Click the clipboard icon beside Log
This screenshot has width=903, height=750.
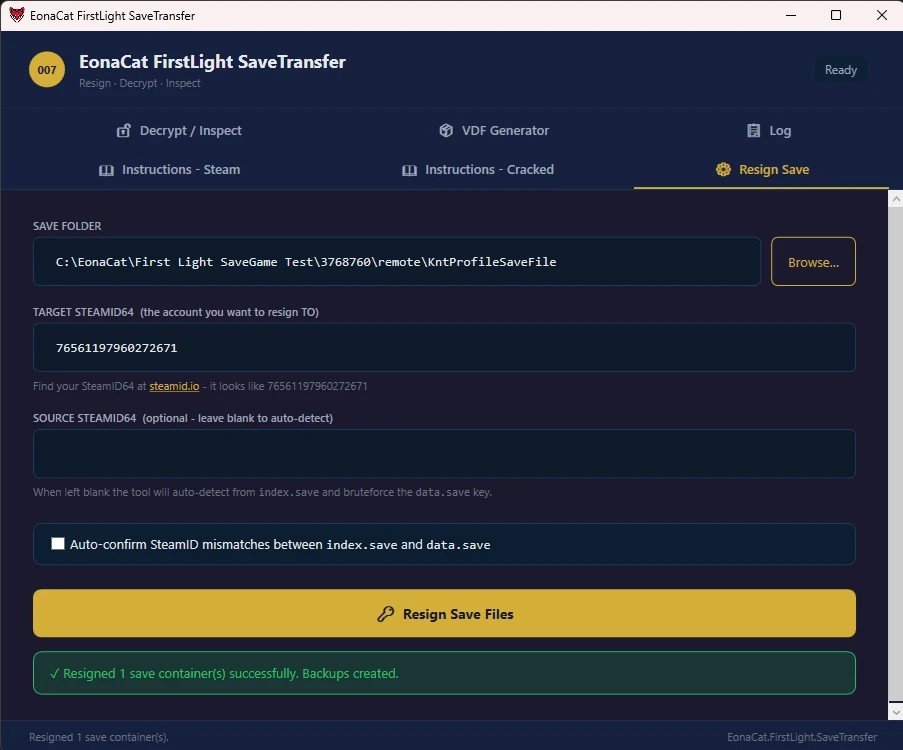(x=753, y=131)
